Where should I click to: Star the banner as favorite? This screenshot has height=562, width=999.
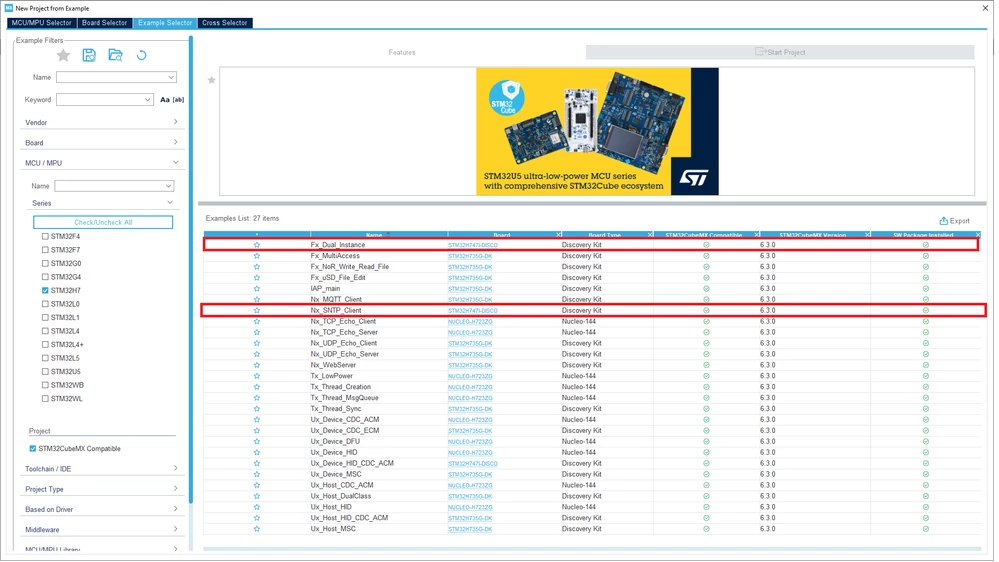[x=212, y=80]
